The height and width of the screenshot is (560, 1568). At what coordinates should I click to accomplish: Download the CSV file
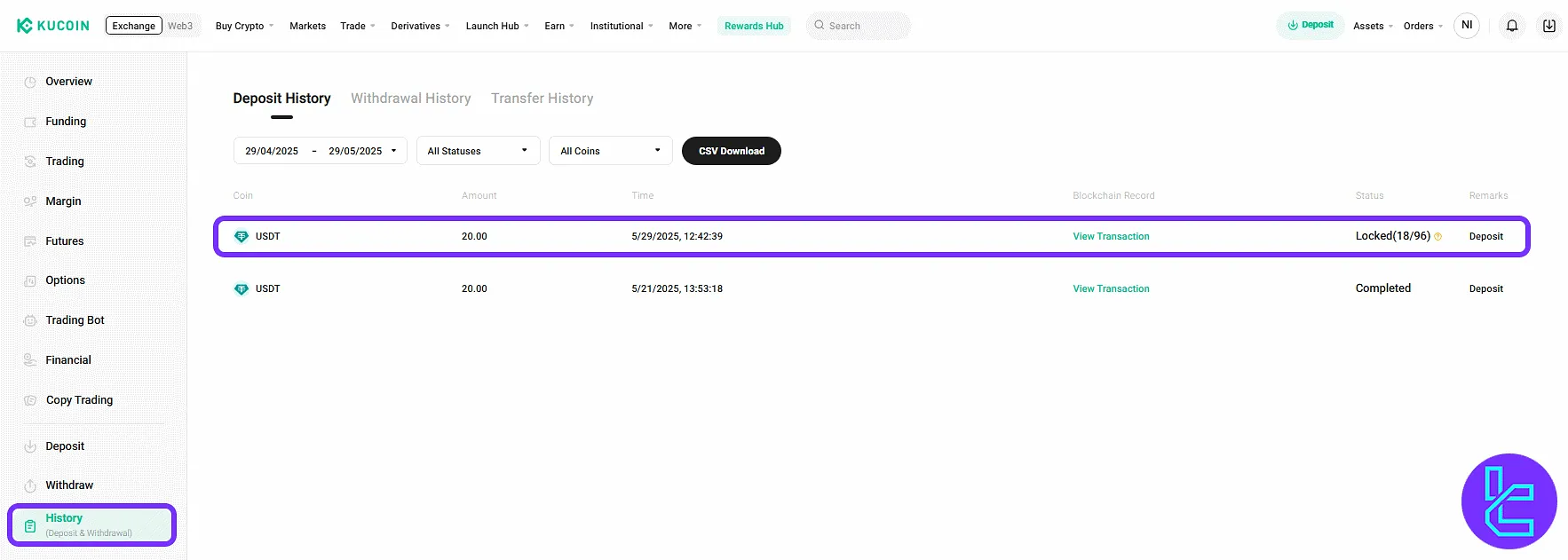point(732,151)
